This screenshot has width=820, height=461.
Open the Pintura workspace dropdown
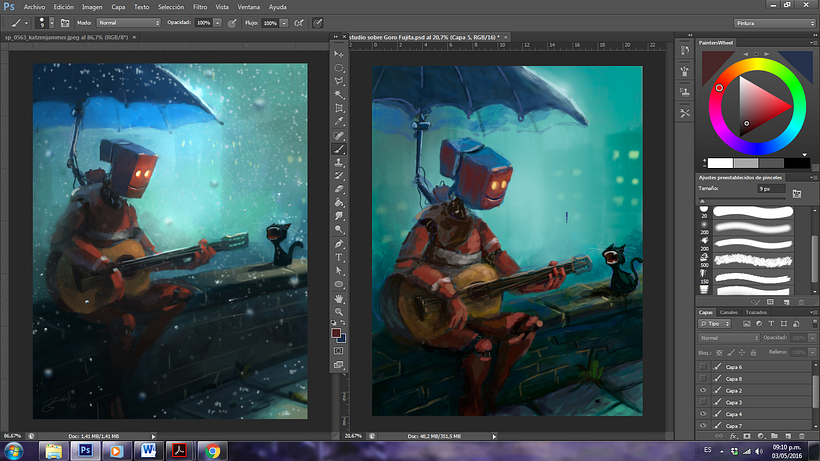(775, 23)
